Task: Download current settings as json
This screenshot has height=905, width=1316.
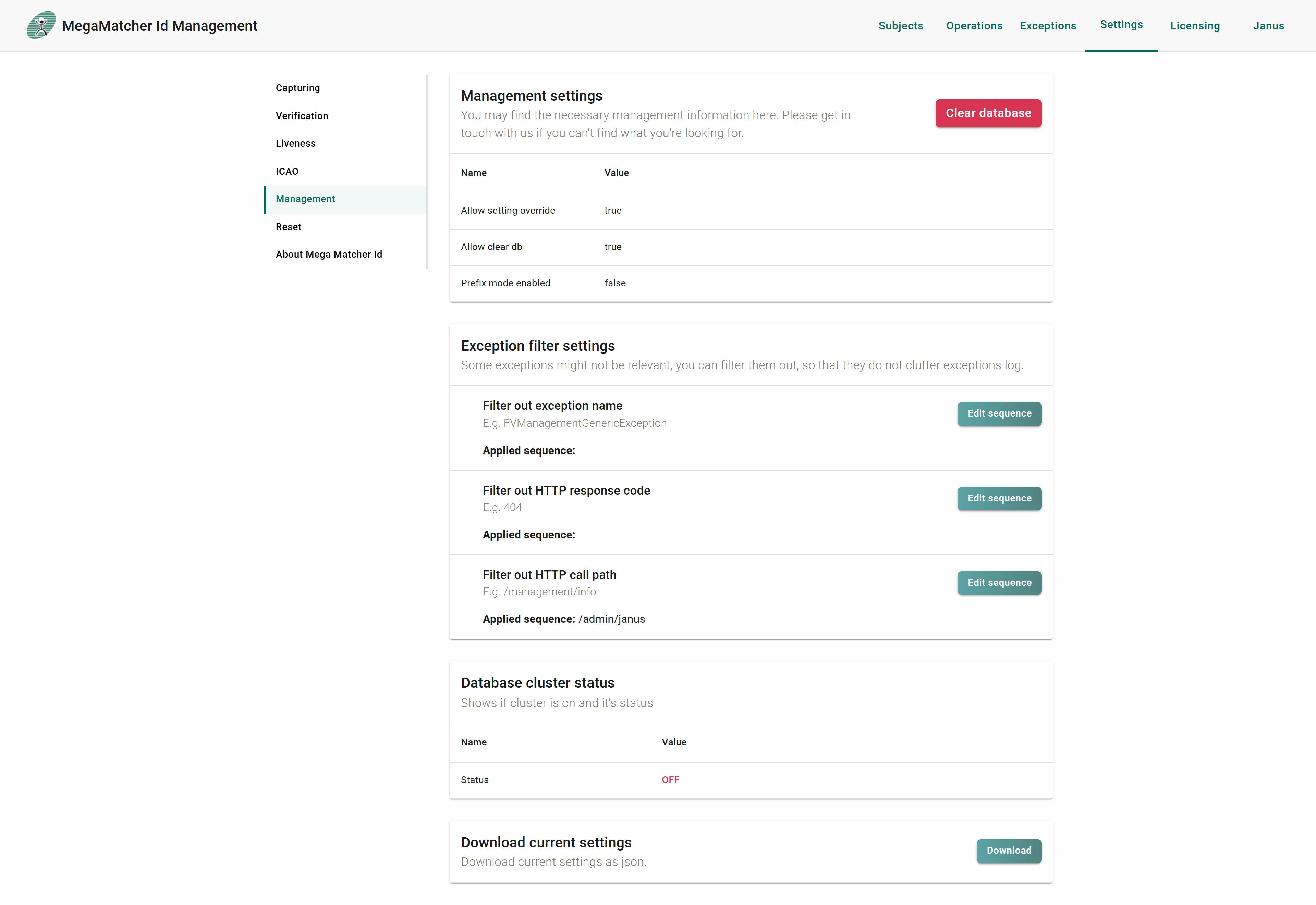Action: [x=1009, y=851]
